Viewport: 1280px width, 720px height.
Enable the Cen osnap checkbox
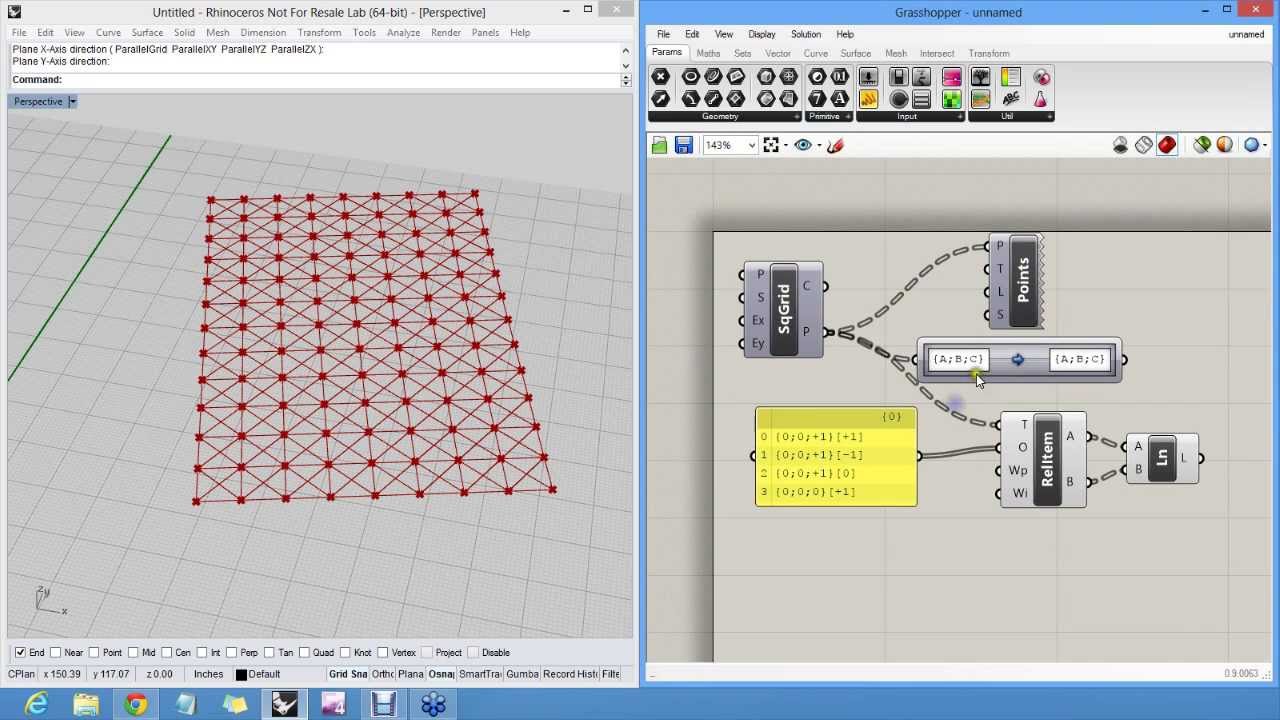(167, 653)
